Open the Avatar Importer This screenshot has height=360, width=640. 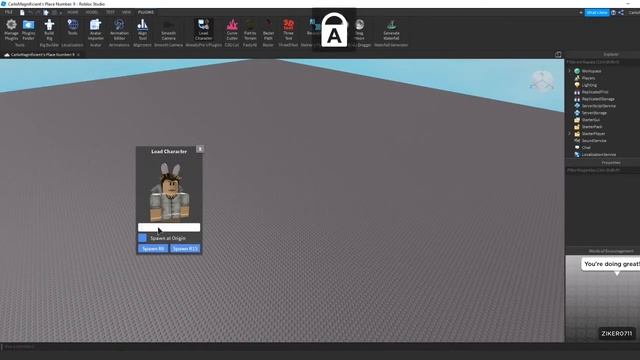pyautogui.click(x=96, y=30)
